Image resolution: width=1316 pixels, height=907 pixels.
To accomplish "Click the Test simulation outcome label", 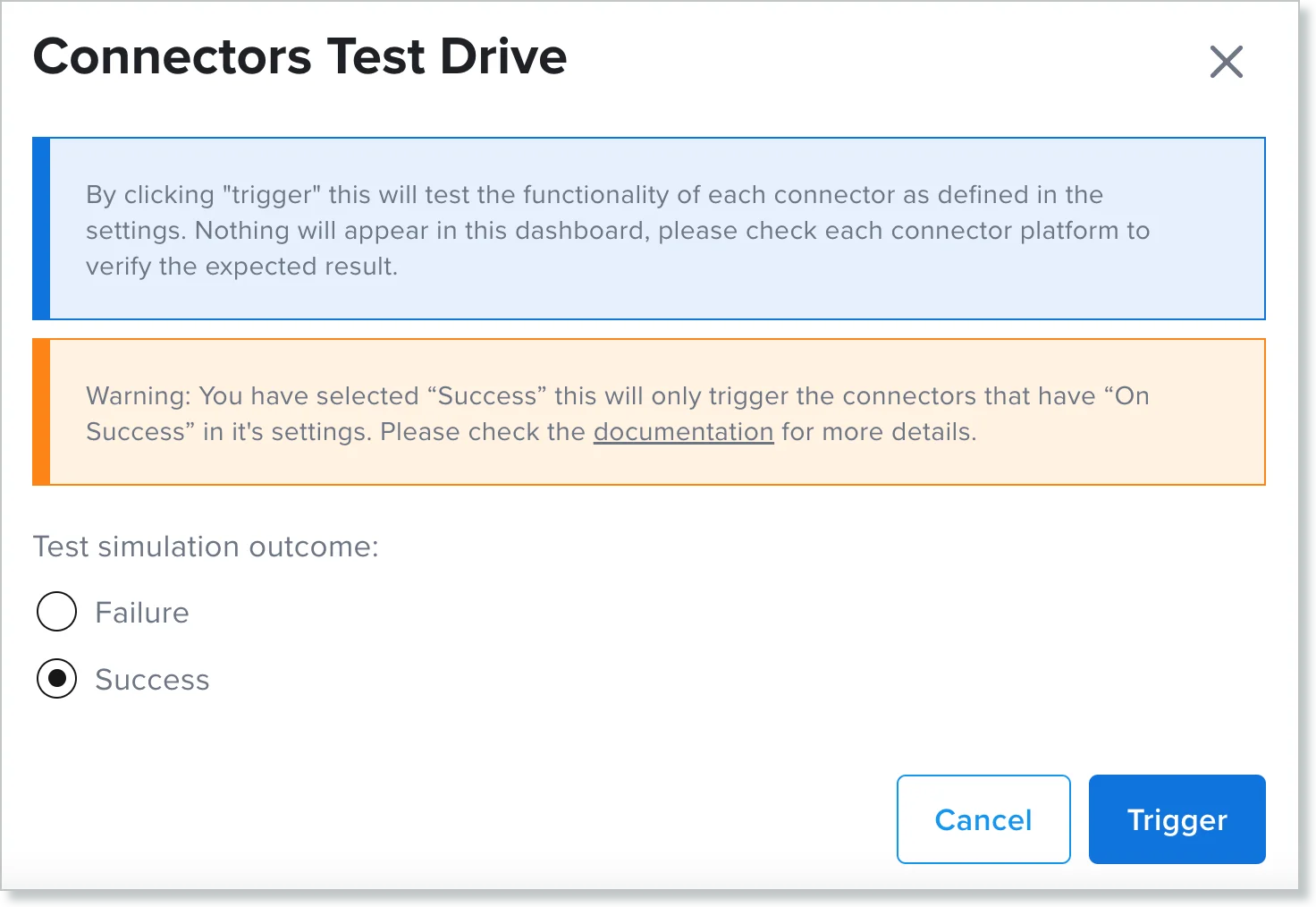I will pyautogui.click(x=205, y=547).
